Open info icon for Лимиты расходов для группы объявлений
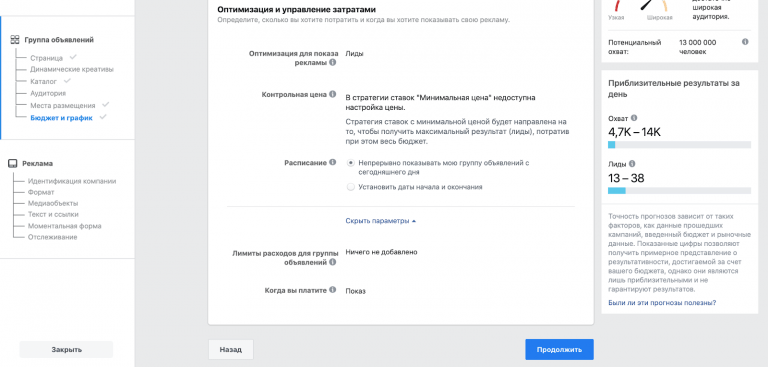The height and width of the screenshot is (367, 768). point(333,262)
